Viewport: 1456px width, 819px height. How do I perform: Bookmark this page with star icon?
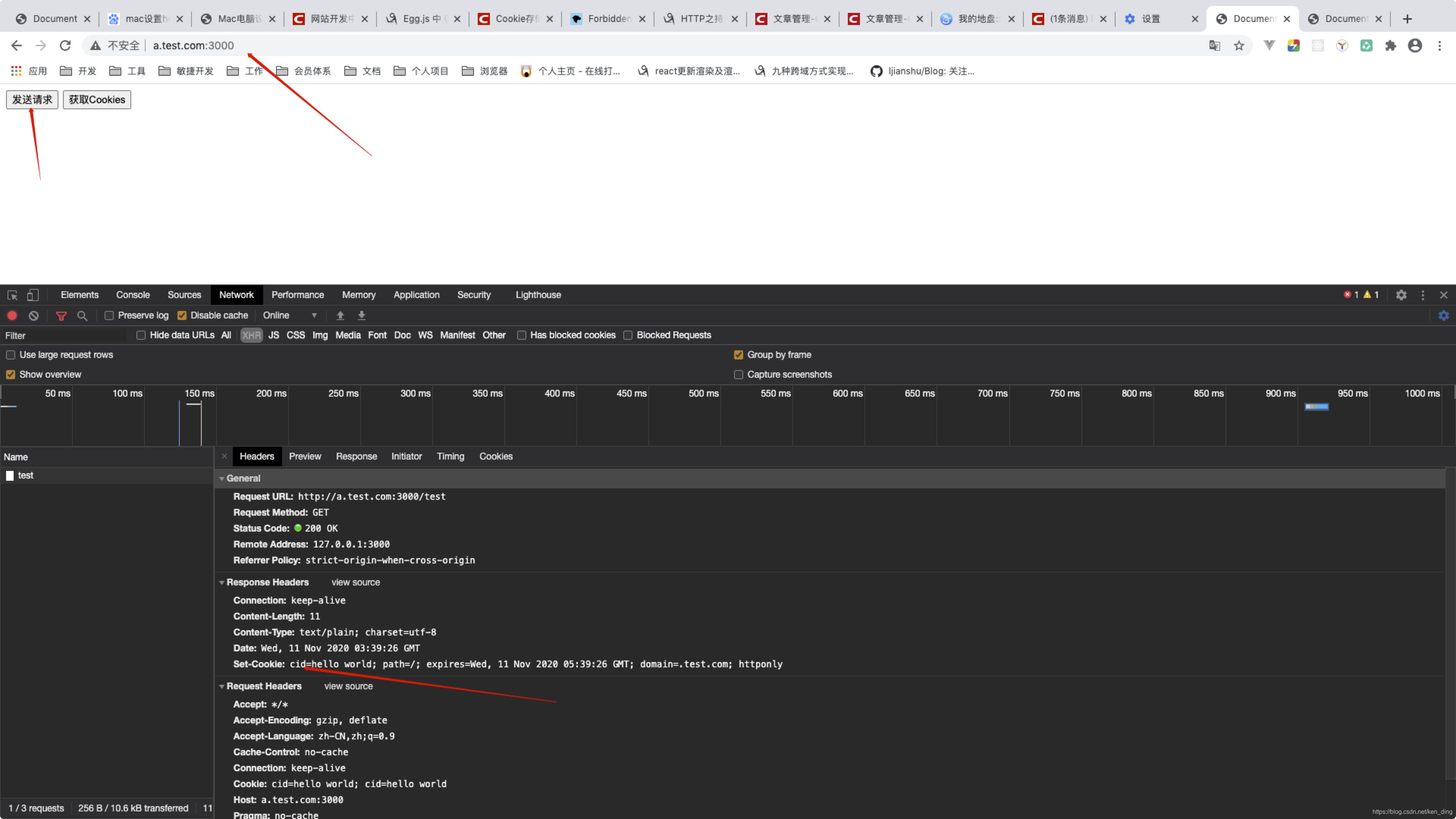tap(1239, 46)
